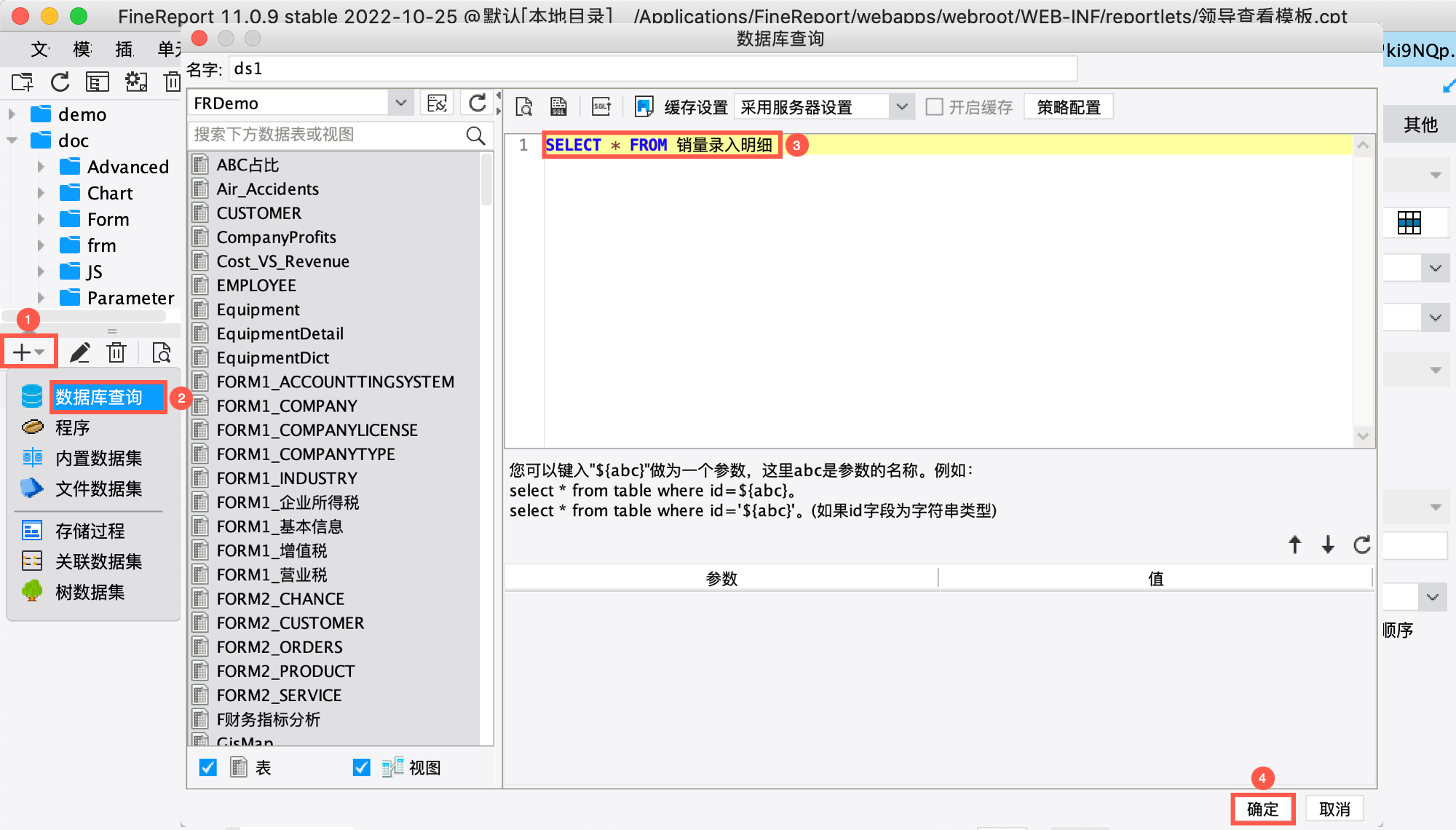Expand the Advanced folder in tree

(41, 167)
